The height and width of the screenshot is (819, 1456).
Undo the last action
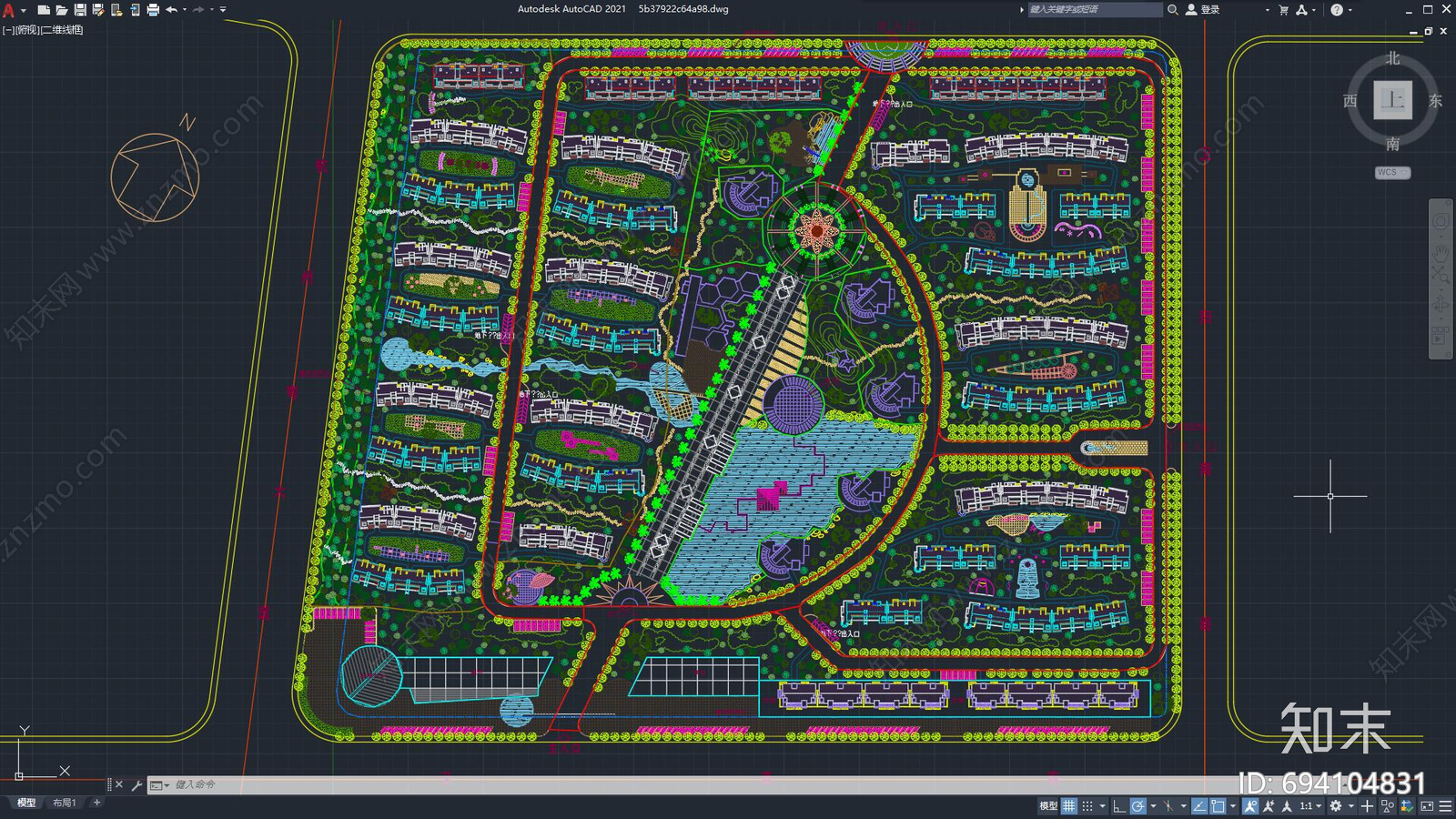point(171,10)
